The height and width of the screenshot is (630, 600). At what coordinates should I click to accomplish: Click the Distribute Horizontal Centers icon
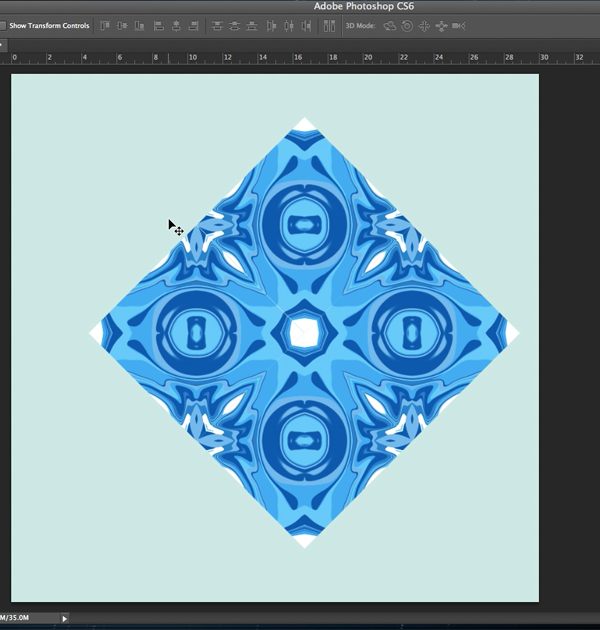click(289, 26)
